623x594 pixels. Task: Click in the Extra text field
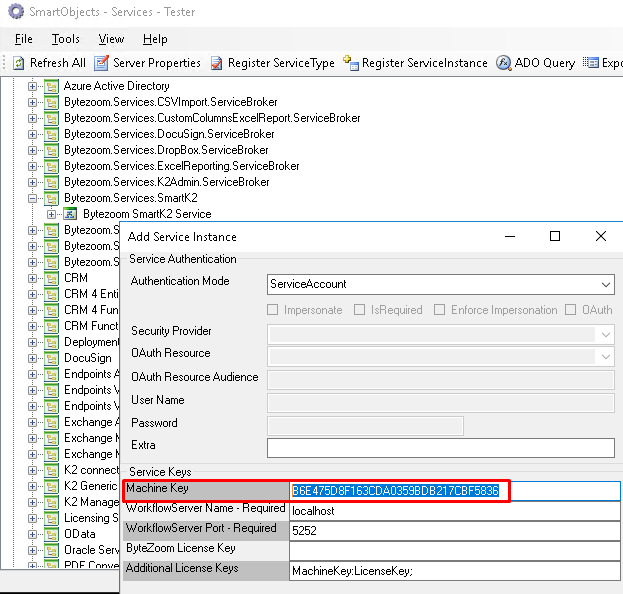pyautogui.click(x=441, y=448)
